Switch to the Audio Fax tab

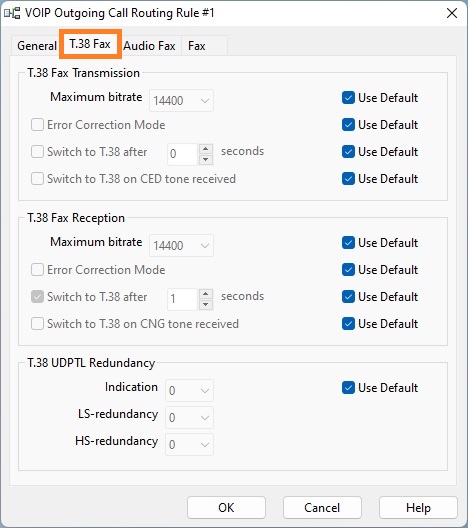coord(149,46)
